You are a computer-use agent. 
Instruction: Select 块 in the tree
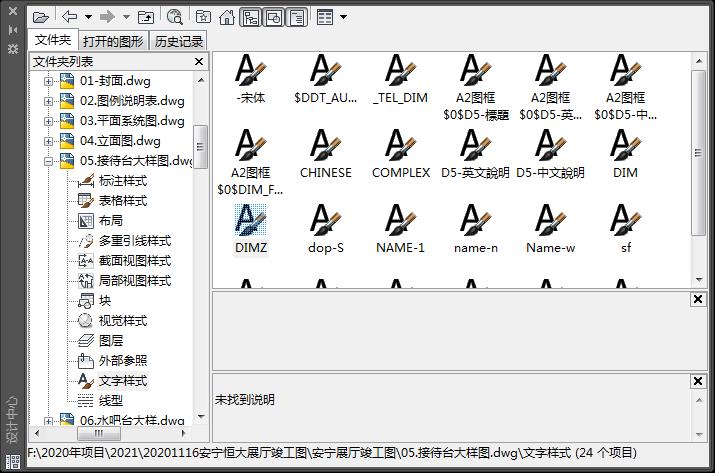[104, 301]
